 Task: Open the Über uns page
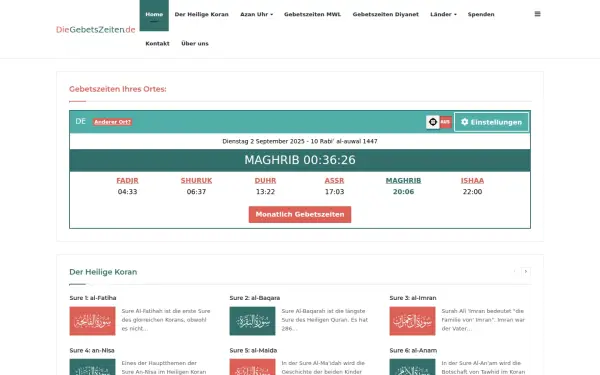[x=195, y=44]
